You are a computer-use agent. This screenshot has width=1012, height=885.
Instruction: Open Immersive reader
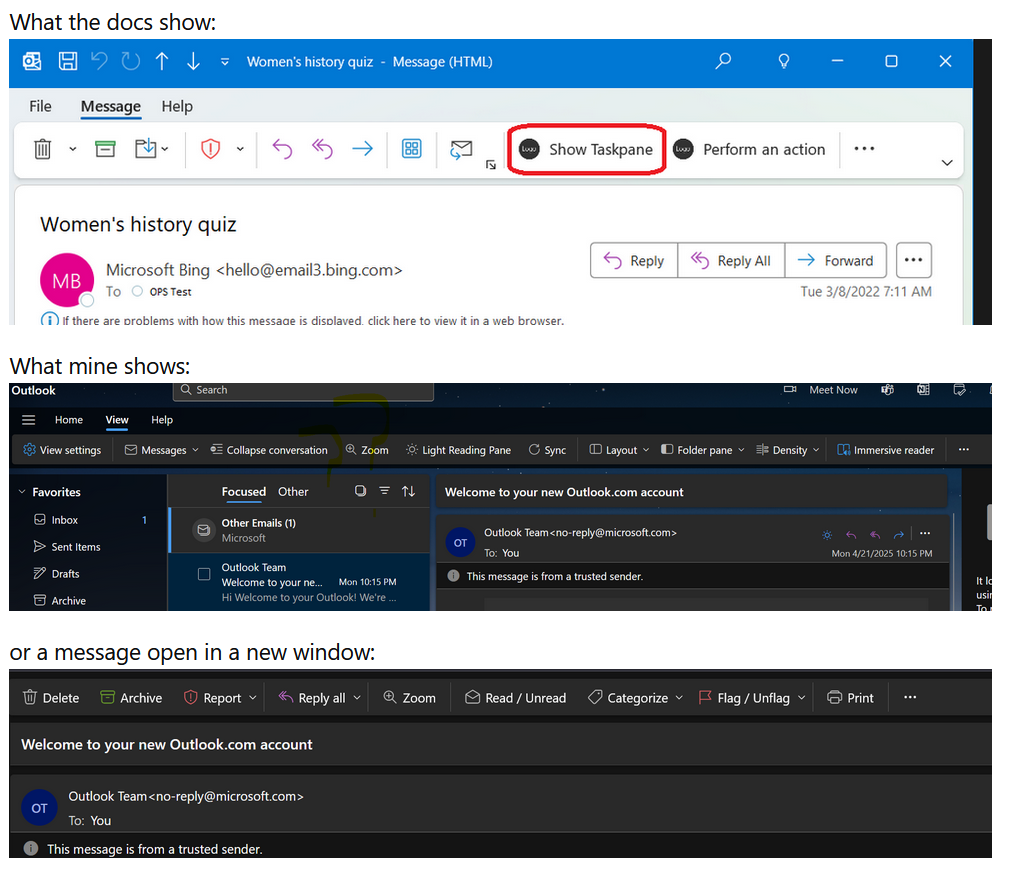886,450
